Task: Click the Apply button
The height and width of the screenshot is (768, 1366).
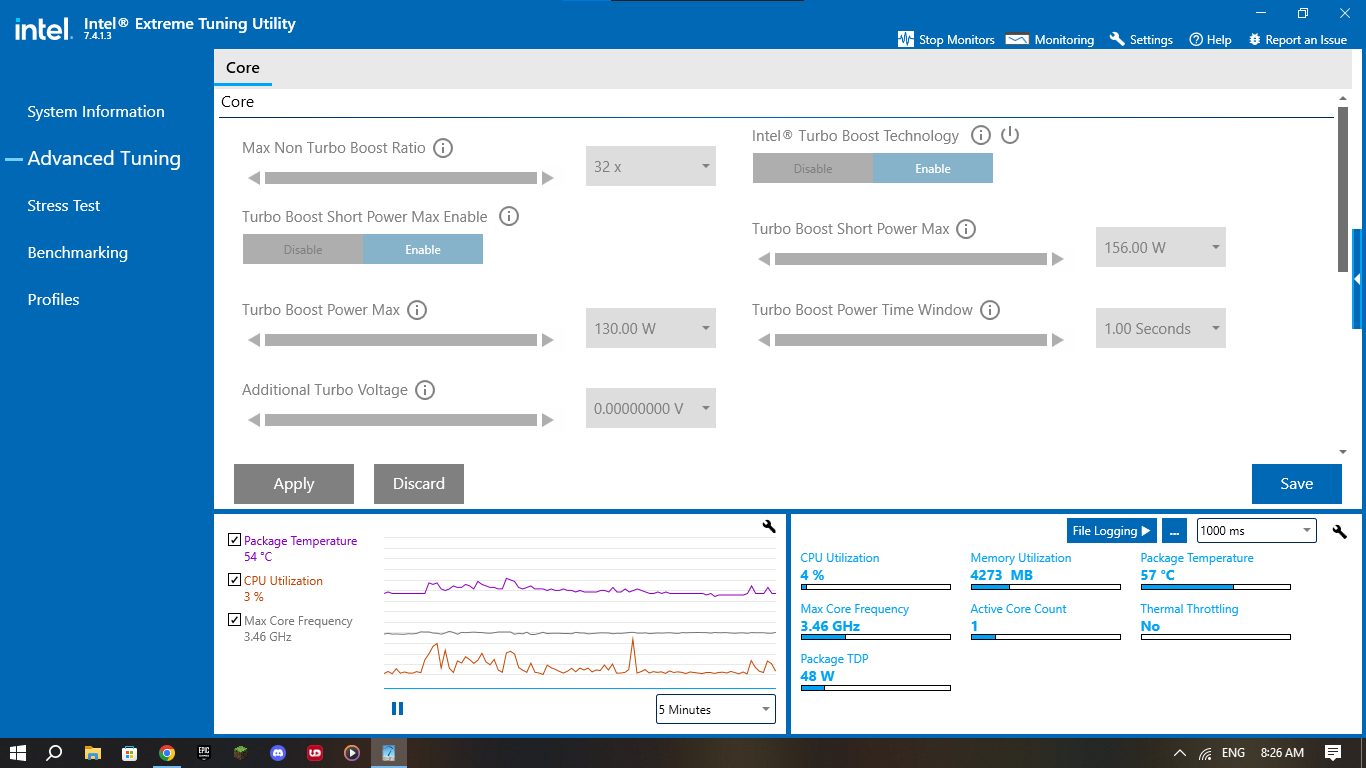Action: click(x=294, y=484)
